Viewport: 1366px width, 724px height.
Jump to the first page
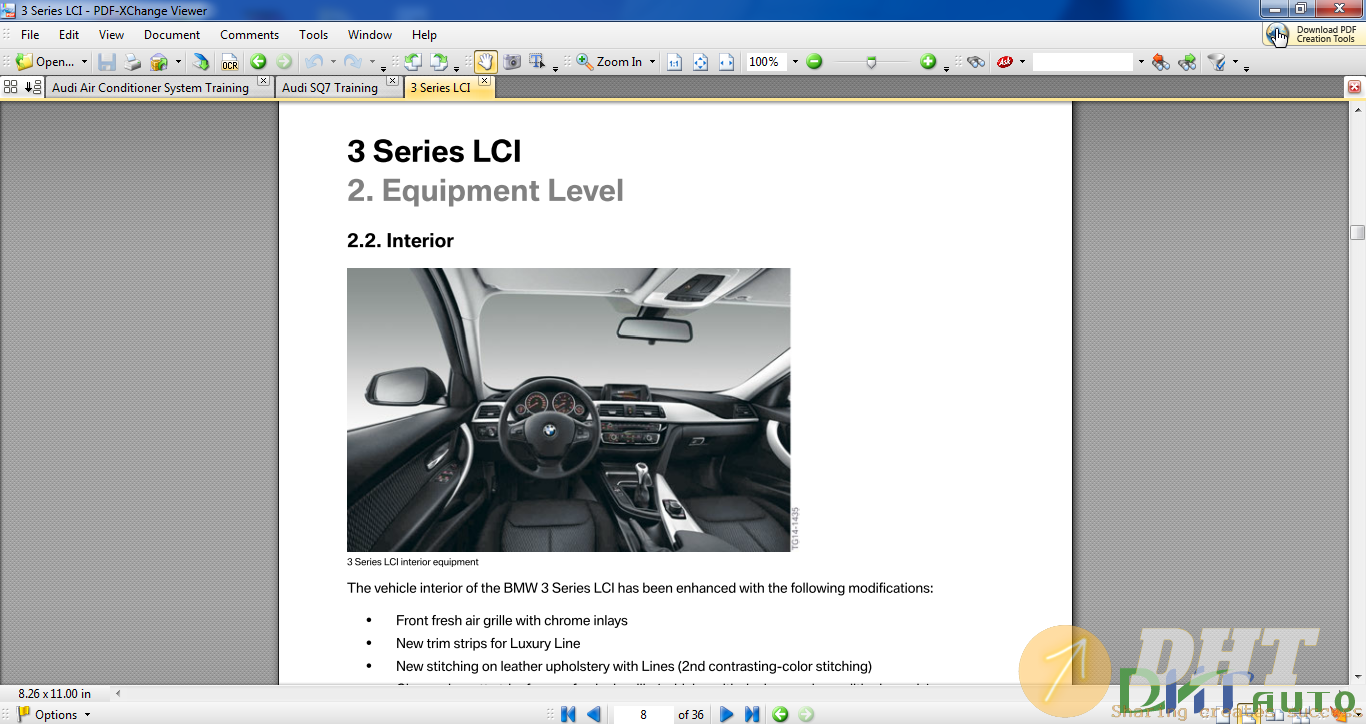[568, 714]
